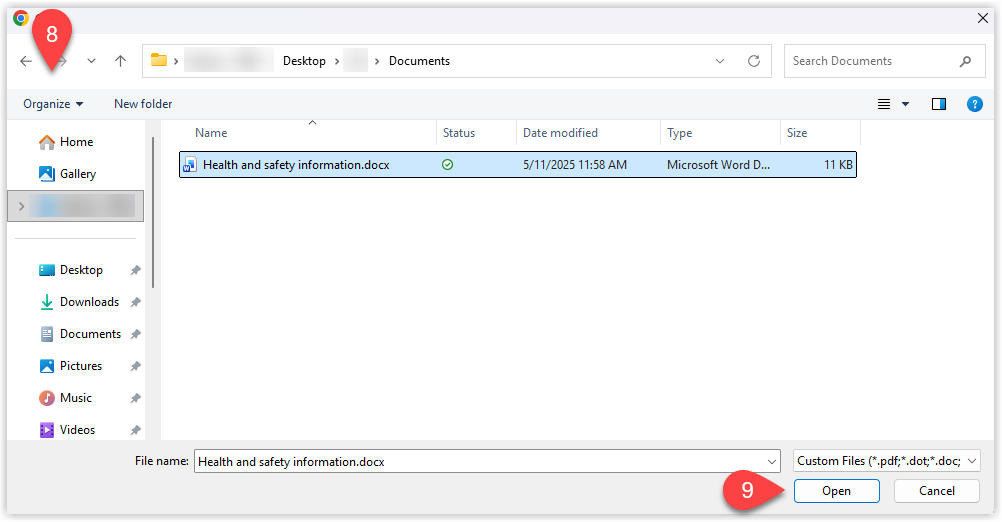This screenshot has height=522, width=1002.
Task: Click the search magnifier icon
Action: point(966,61)
